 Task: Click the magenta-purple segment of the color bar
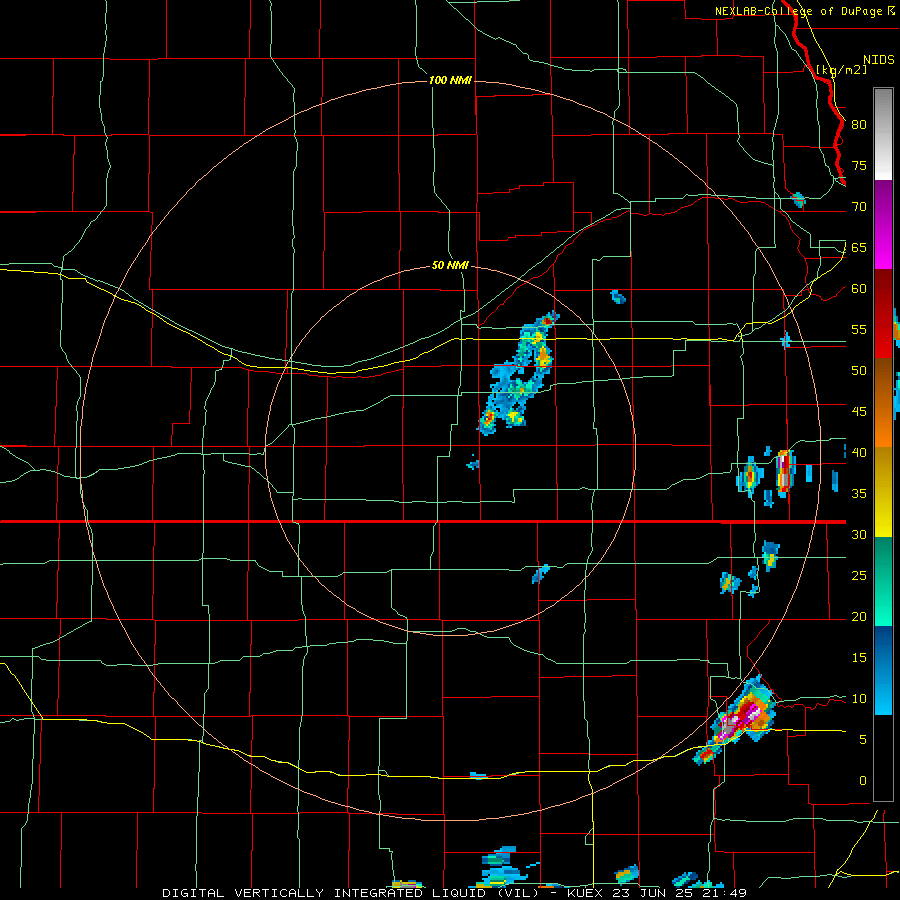tap(883, 224)
